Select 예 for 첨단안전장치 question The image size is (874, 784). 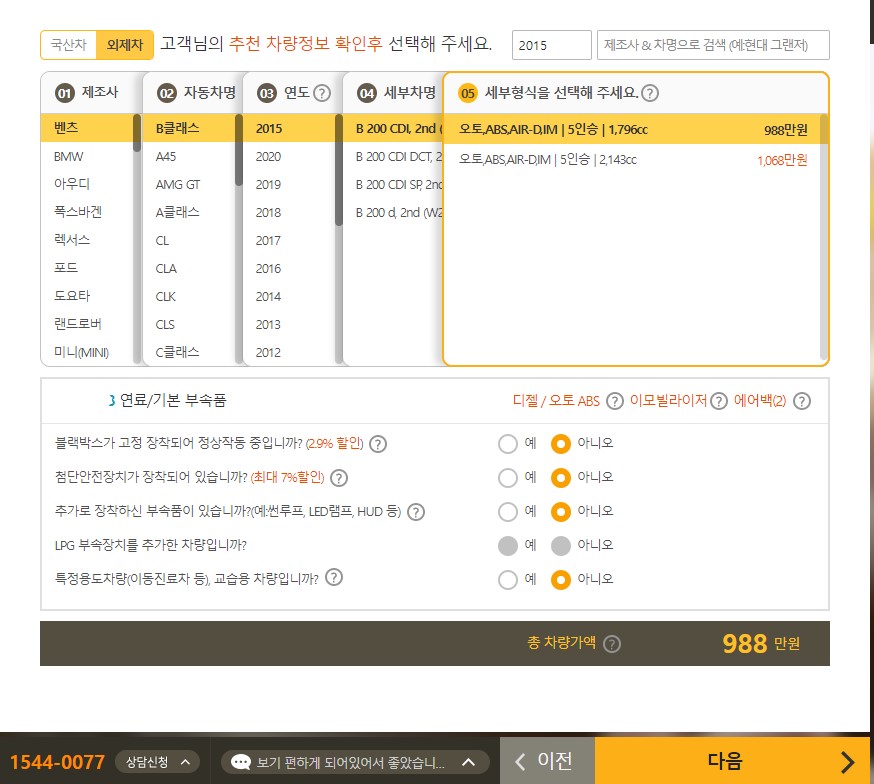coord(508,478)
